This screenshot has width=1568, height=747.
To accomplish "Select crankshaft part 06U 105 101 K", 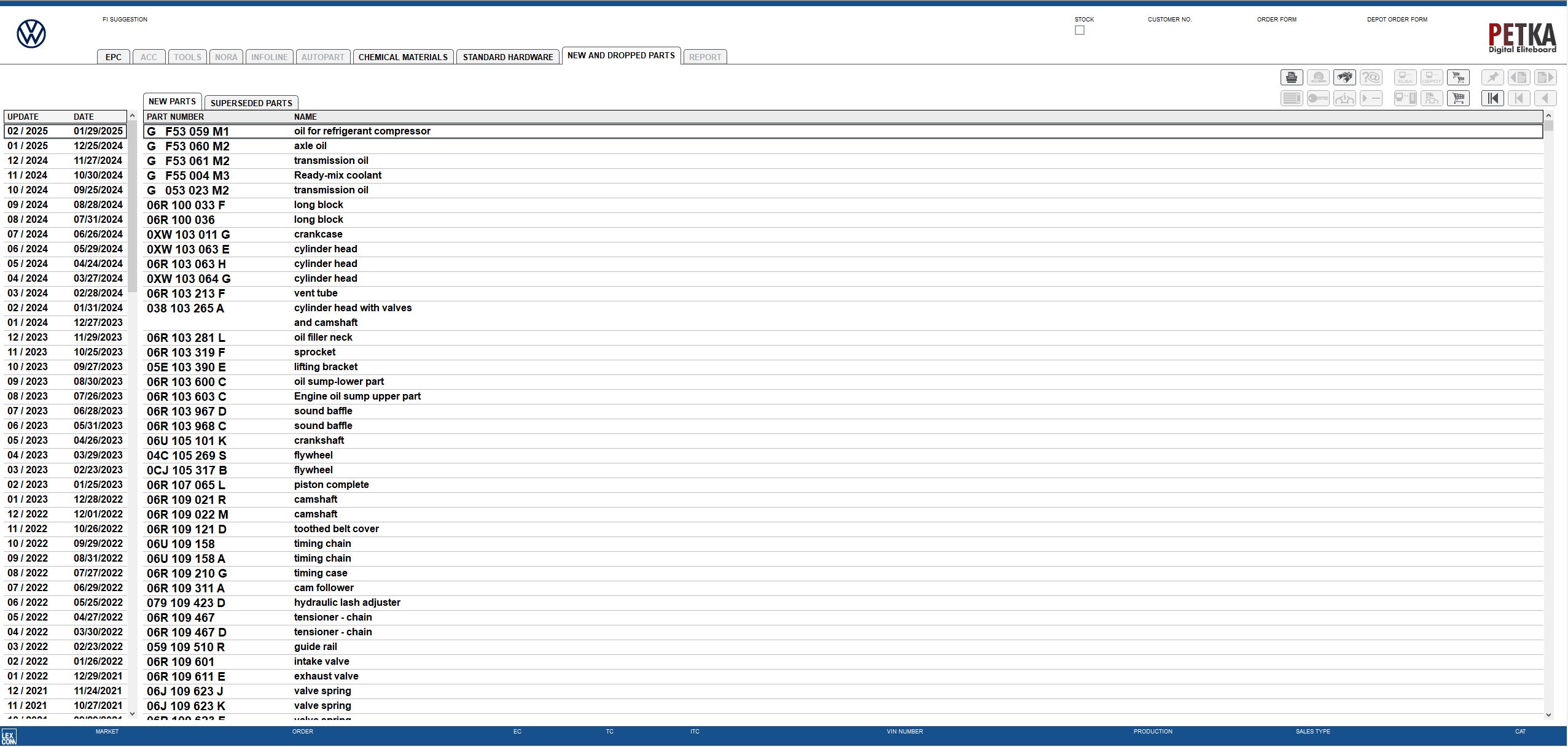I will [x=843, y=441].
